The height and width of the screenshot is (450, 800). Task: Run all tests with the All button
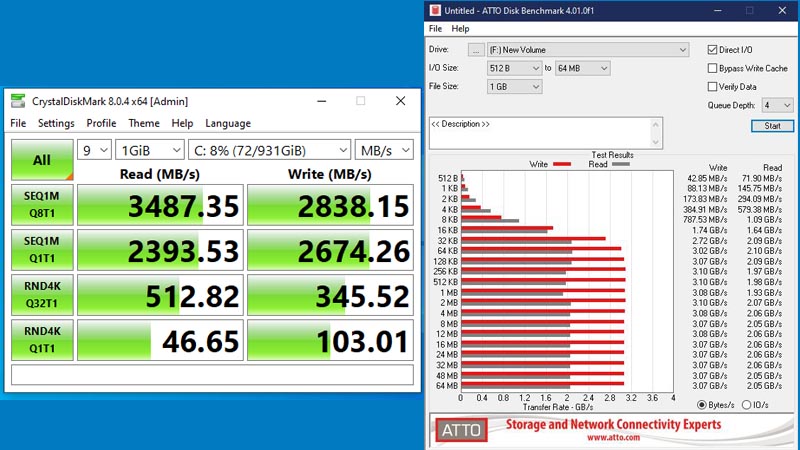click(x=41, y=160)
